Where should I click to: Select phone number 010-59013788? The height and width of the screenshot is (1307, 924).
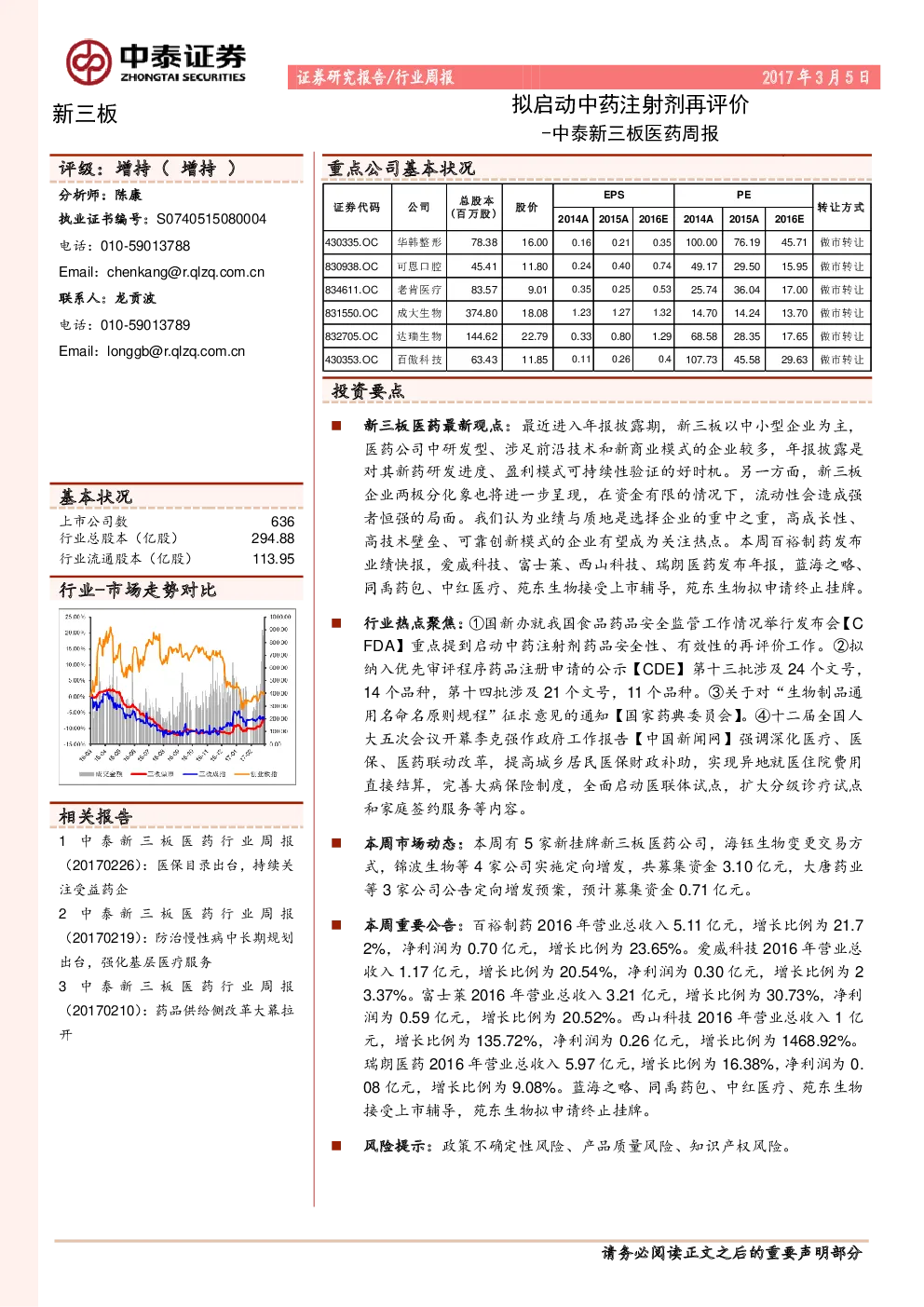click(145, 246)
